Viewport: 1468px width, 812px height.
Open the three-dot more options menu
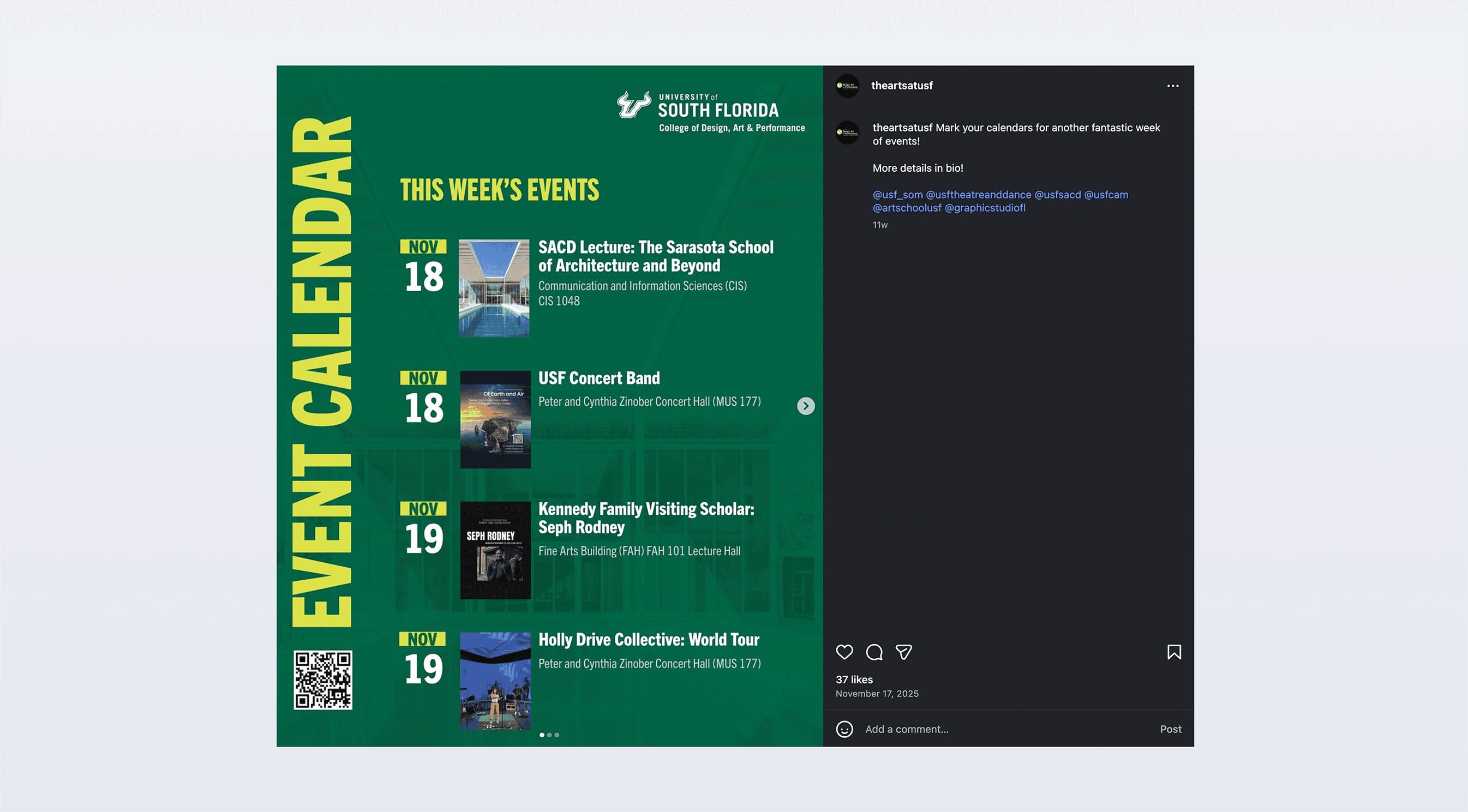(1172, 86)
